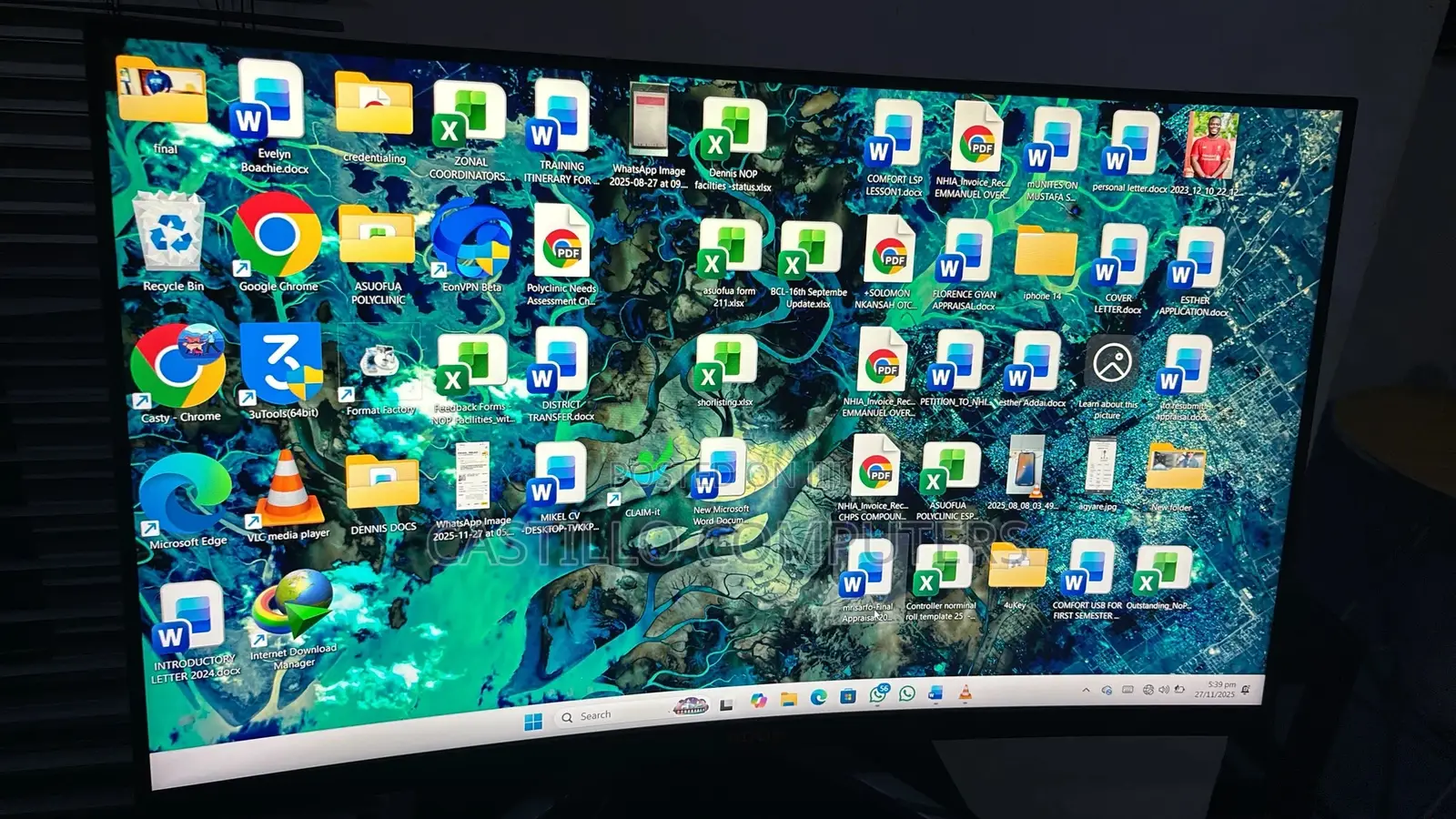Select WhatsApp Image 2025-08-27 file
The width and height of the screenshot is (1456, 819).
649,135
